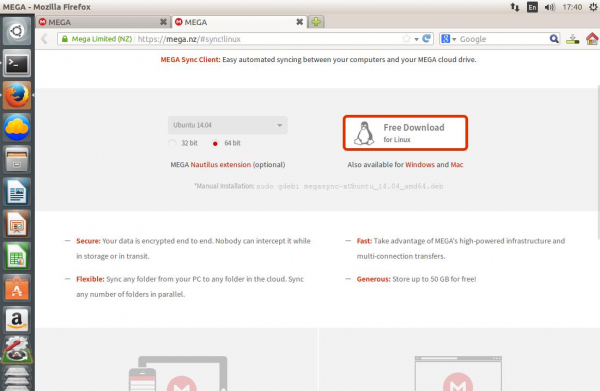Select the 32 bit radio option
Screen dimensions: 600x391
[172, 143]
